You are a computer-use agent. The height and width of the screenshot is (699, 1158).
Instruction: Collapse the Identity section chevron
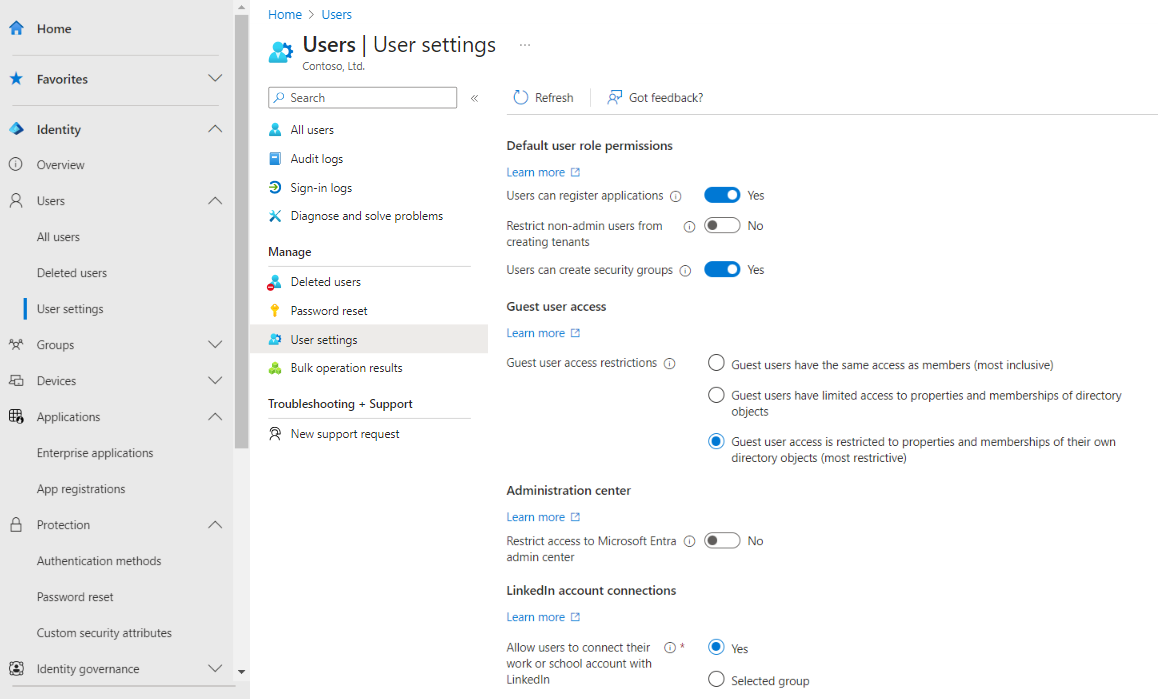coord(215,128)
